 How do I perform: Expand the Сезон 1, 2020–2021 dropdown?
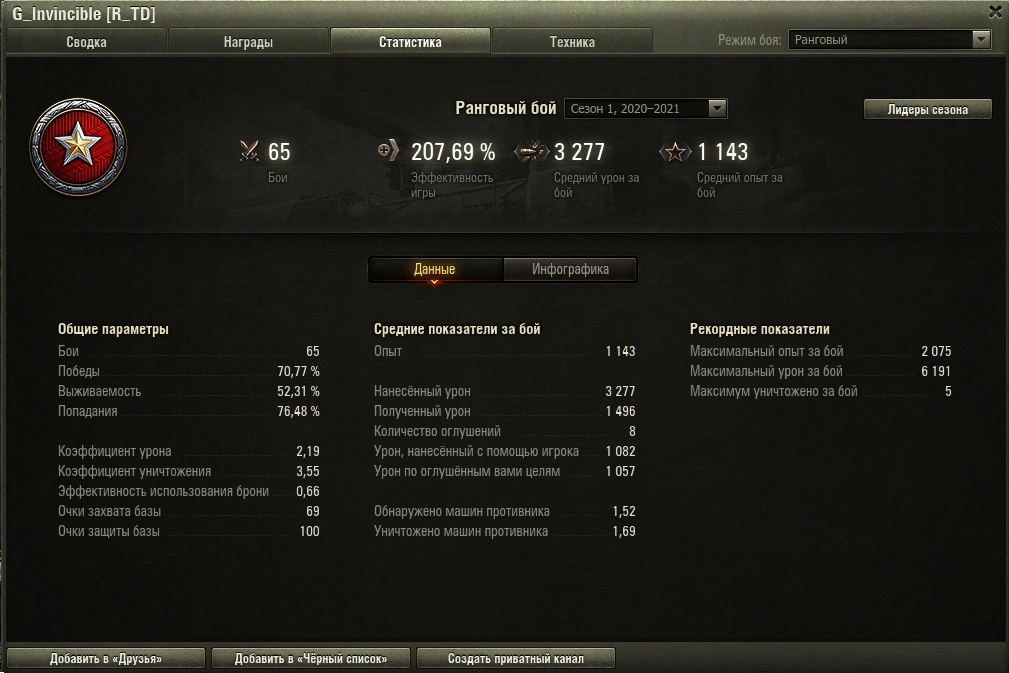coord(645,109)
